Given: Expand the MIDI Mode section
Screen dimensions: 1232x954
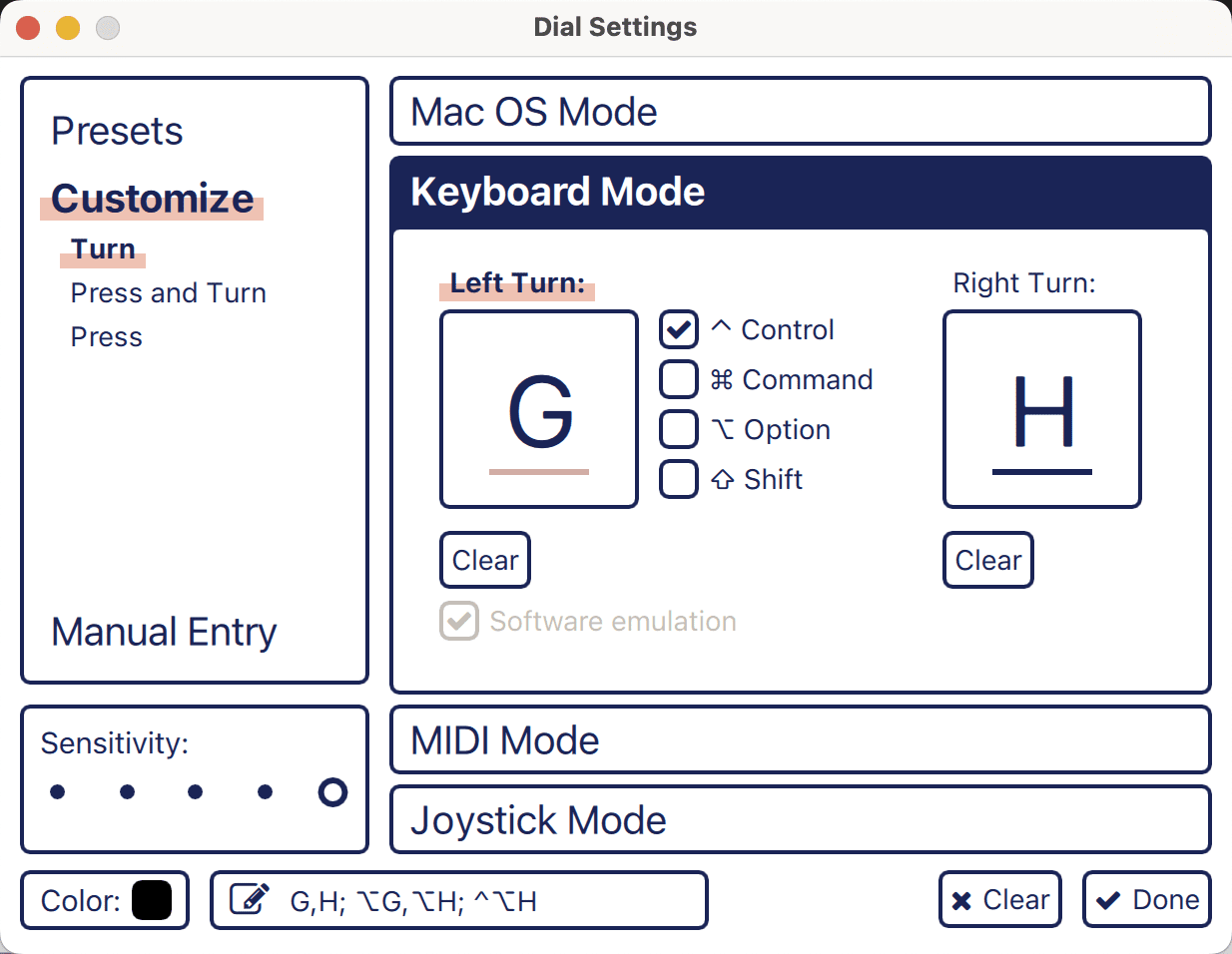Looking at the screenshot, I should click(801, 739).
